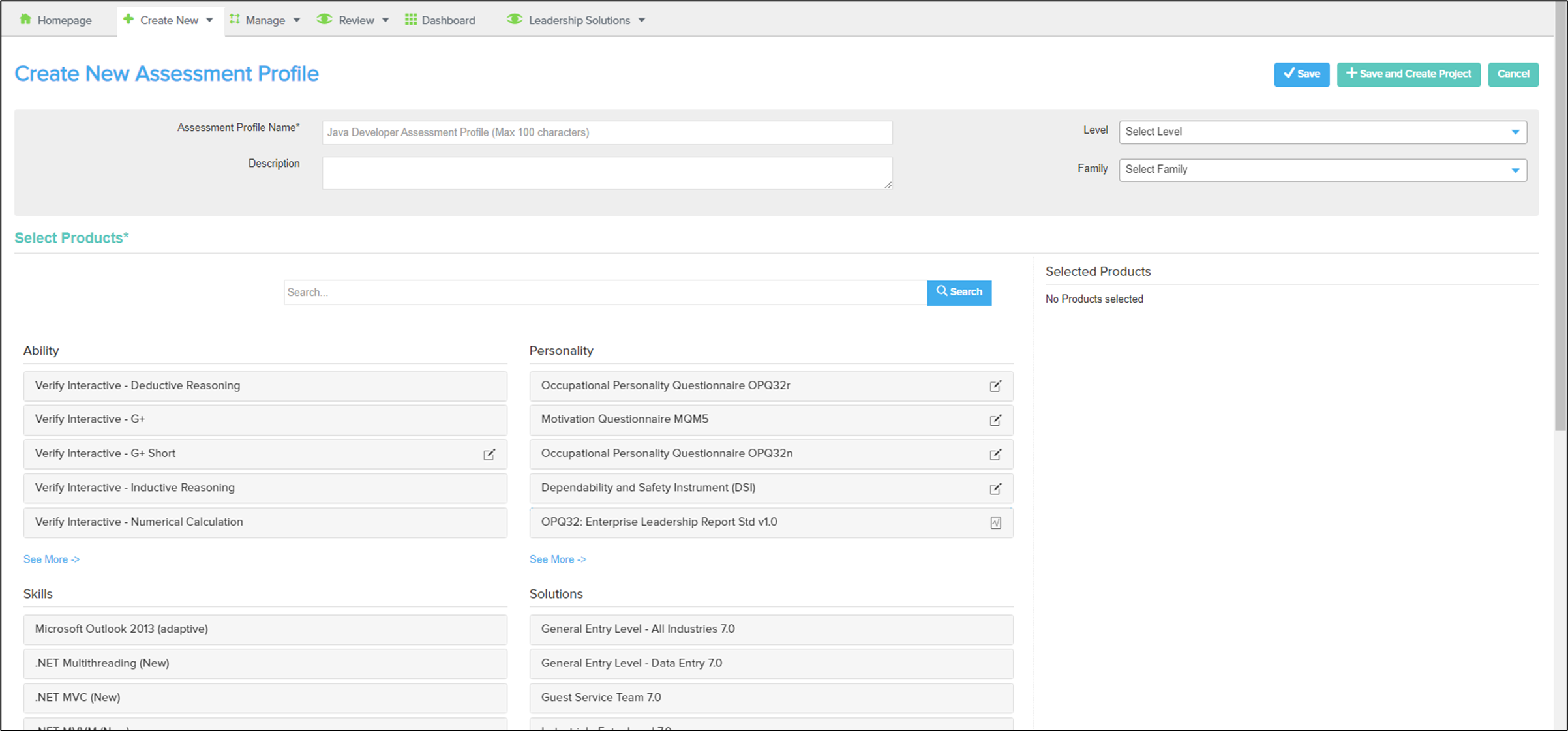The height and width of the screenshot is (731, 1568).
Task: Open the Dashboard tab
Action: click(x=440, y=20)
